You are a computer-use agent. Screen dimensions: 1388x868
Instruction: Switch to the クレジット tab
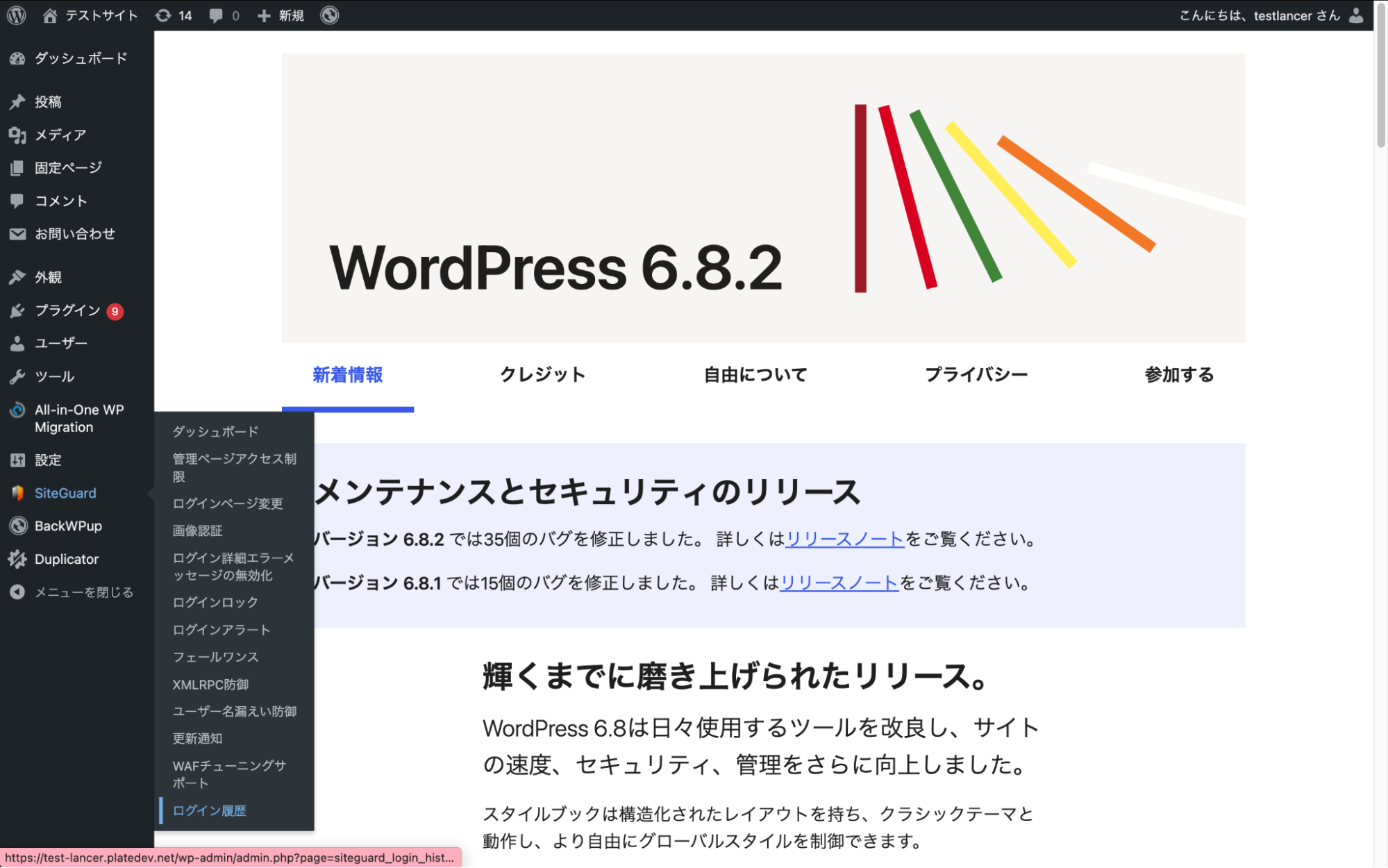[x=542, y=374]
